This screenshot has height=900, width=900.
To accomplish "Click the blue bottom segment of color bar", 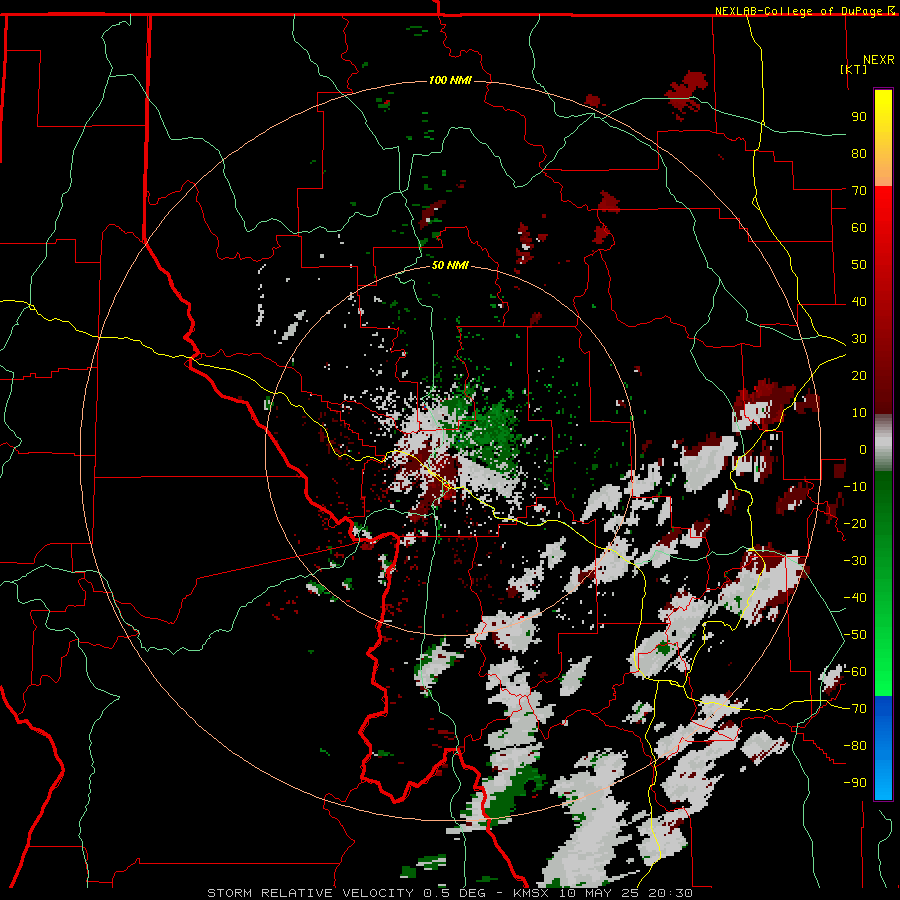I will [x=883, y=748].
